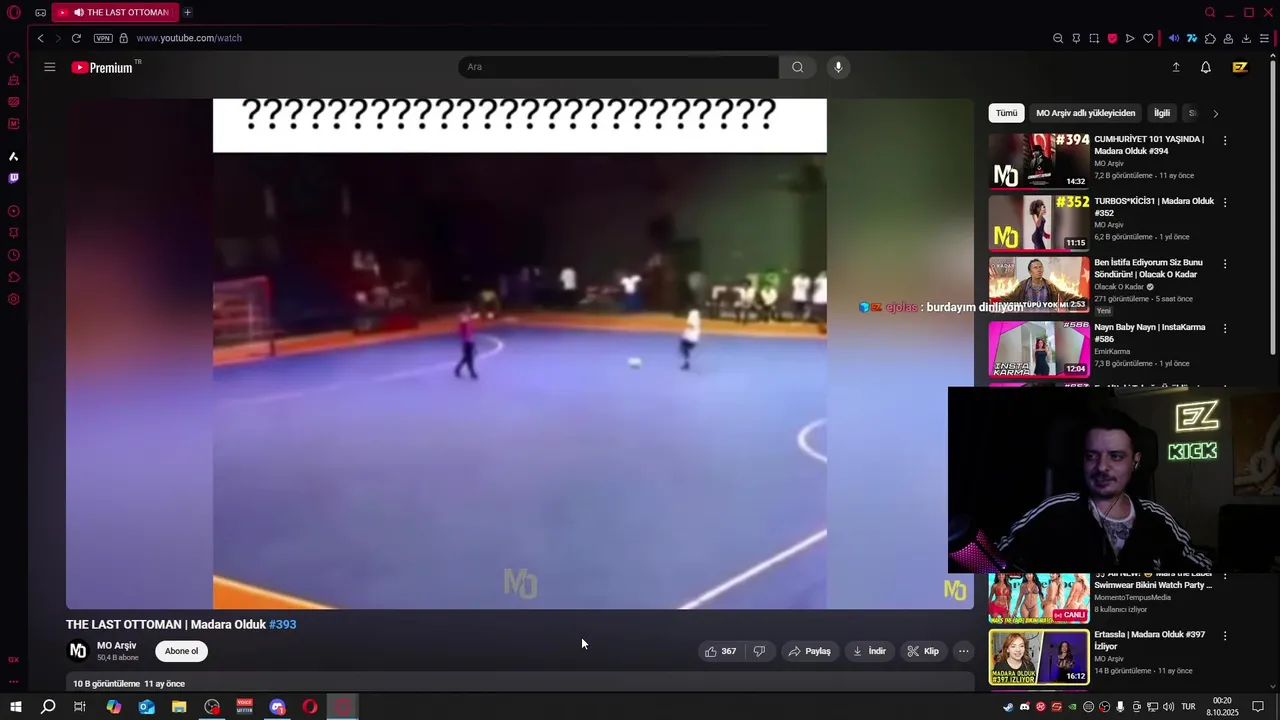Open options menu for Ben İstifa Ediyorum
This screenshot has width=1280, height=720.
coord(1225,264)
